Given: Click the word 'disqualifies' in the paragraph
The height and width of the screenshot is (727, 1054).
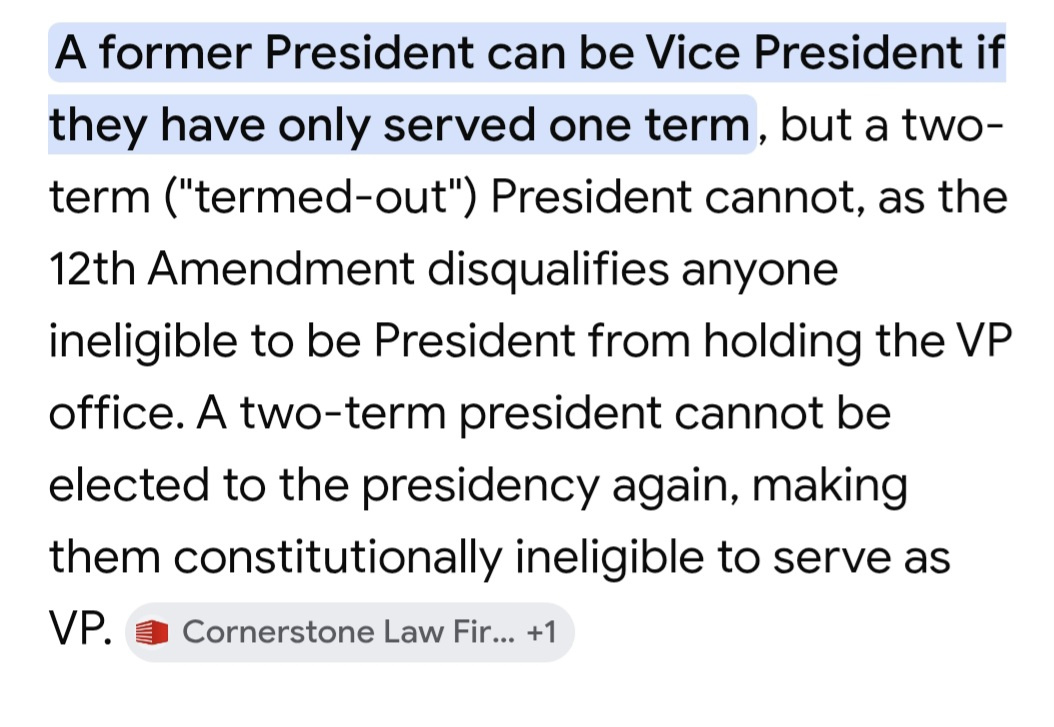Looking at the screenshot, I should (x=548, y=271).
